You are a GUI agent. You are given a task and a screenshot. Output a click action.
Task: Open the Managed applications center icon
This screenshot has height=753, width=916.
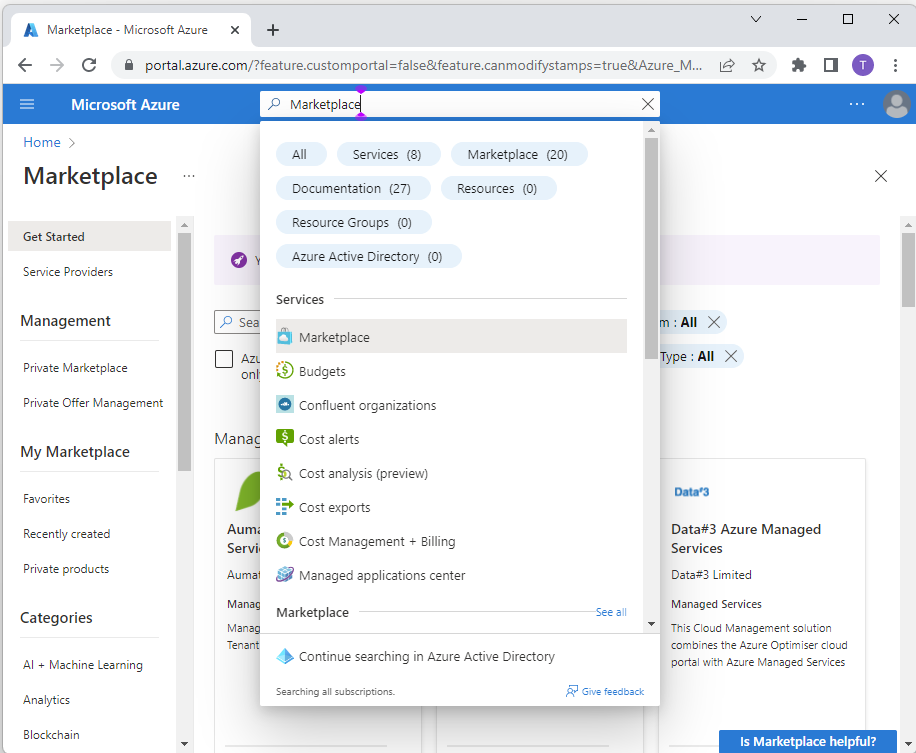284,574
